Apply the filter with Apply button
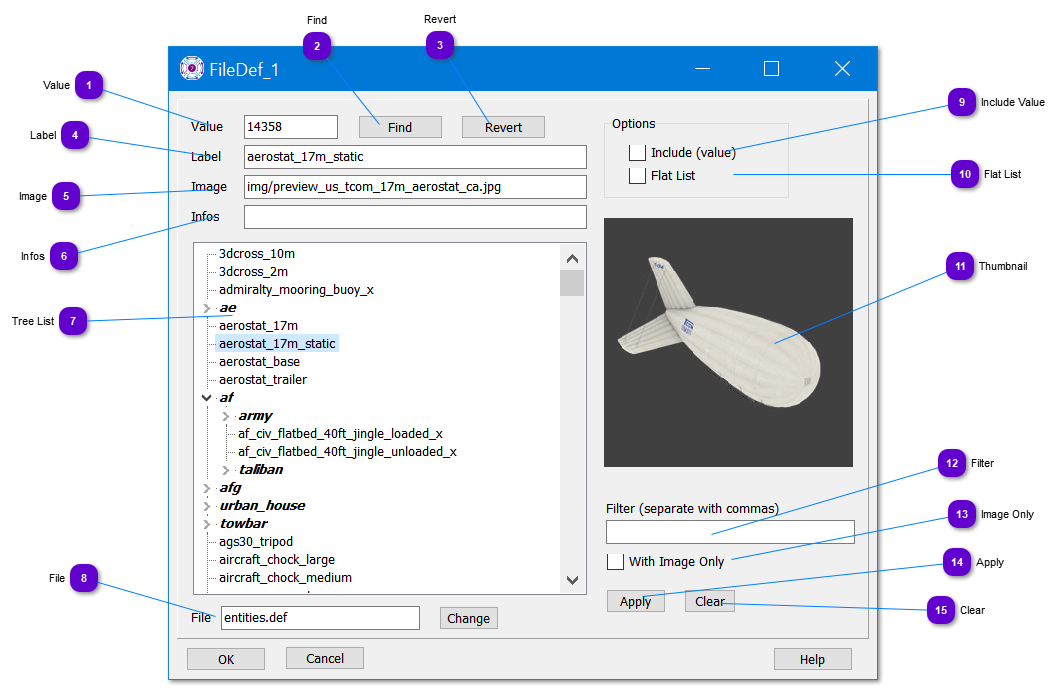The height and width of the screenshot is (689, 1061). [635, 601]
